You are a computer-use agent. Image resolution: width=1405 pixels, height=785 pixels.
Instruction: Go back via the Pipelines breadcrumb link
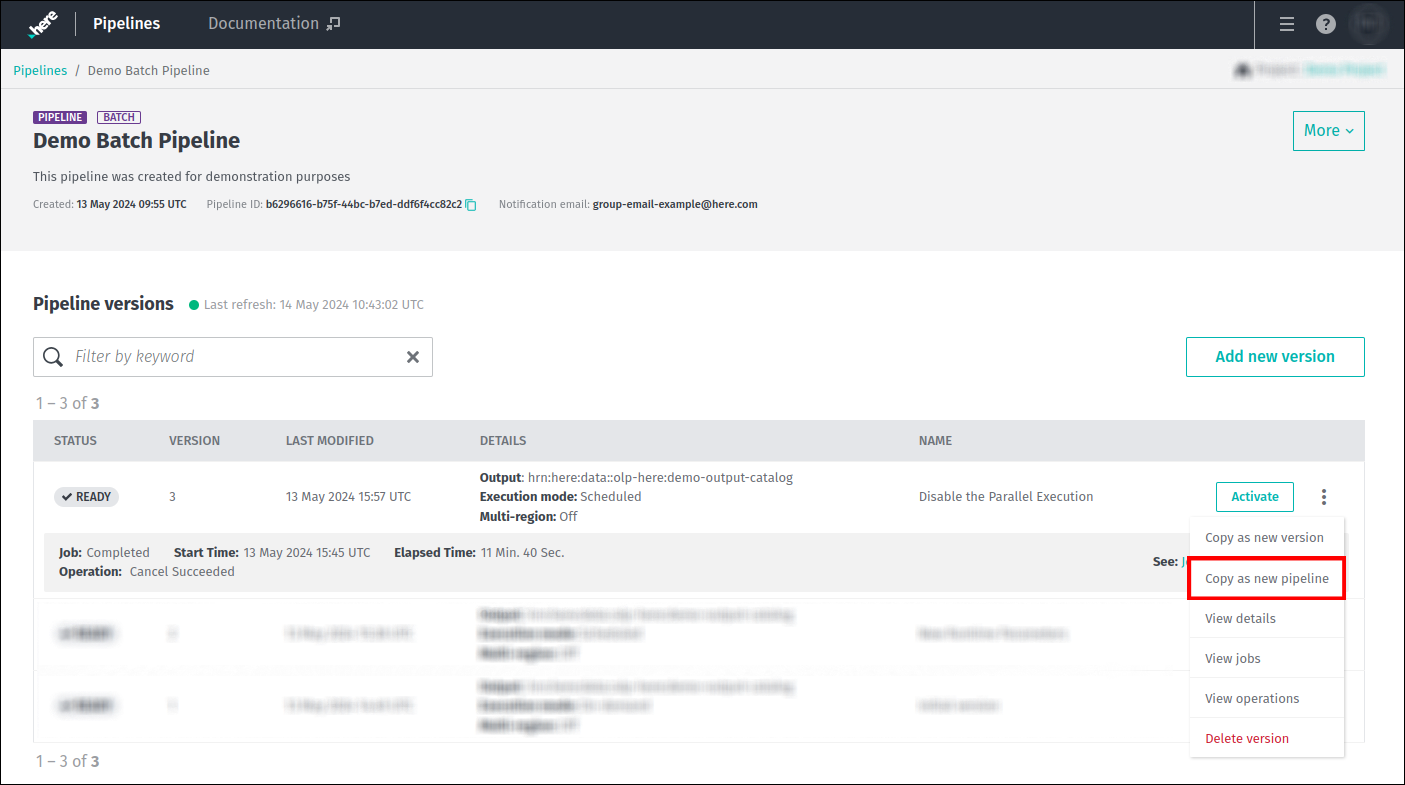point(40,70)
